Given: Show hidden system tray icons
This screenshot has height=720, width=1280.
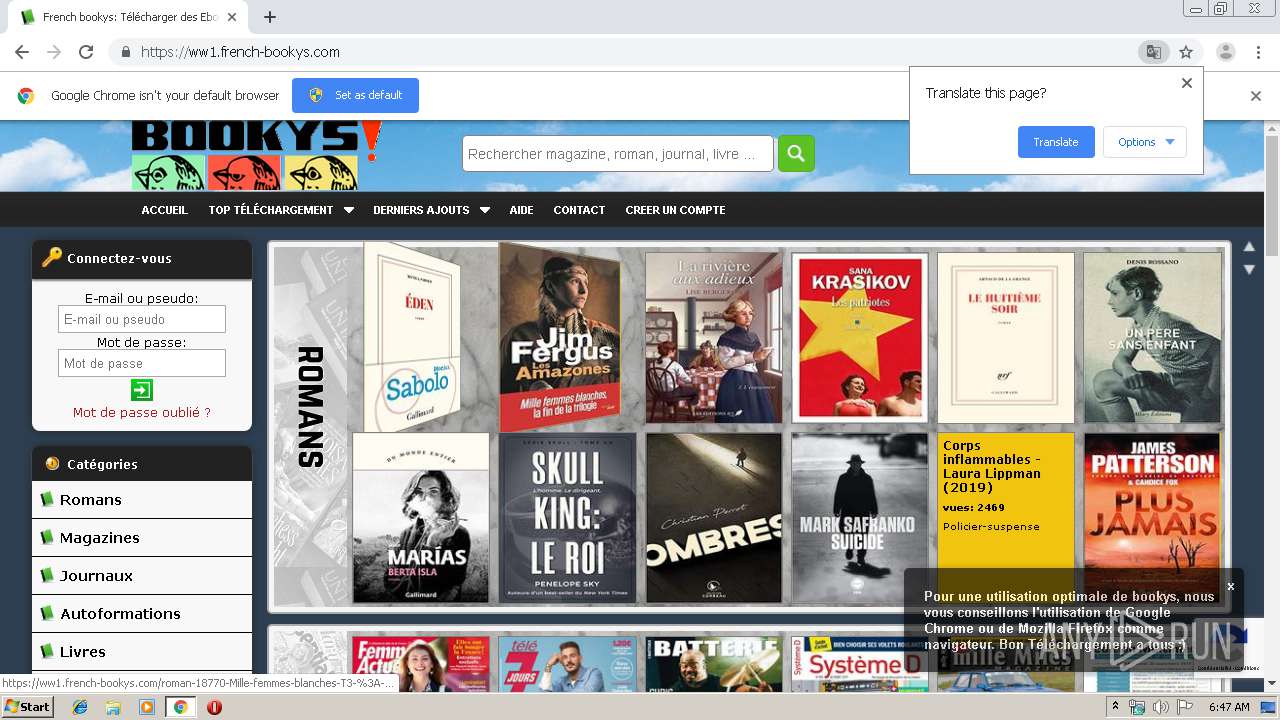Looking at the screenshot, I should click(1115, 706).
